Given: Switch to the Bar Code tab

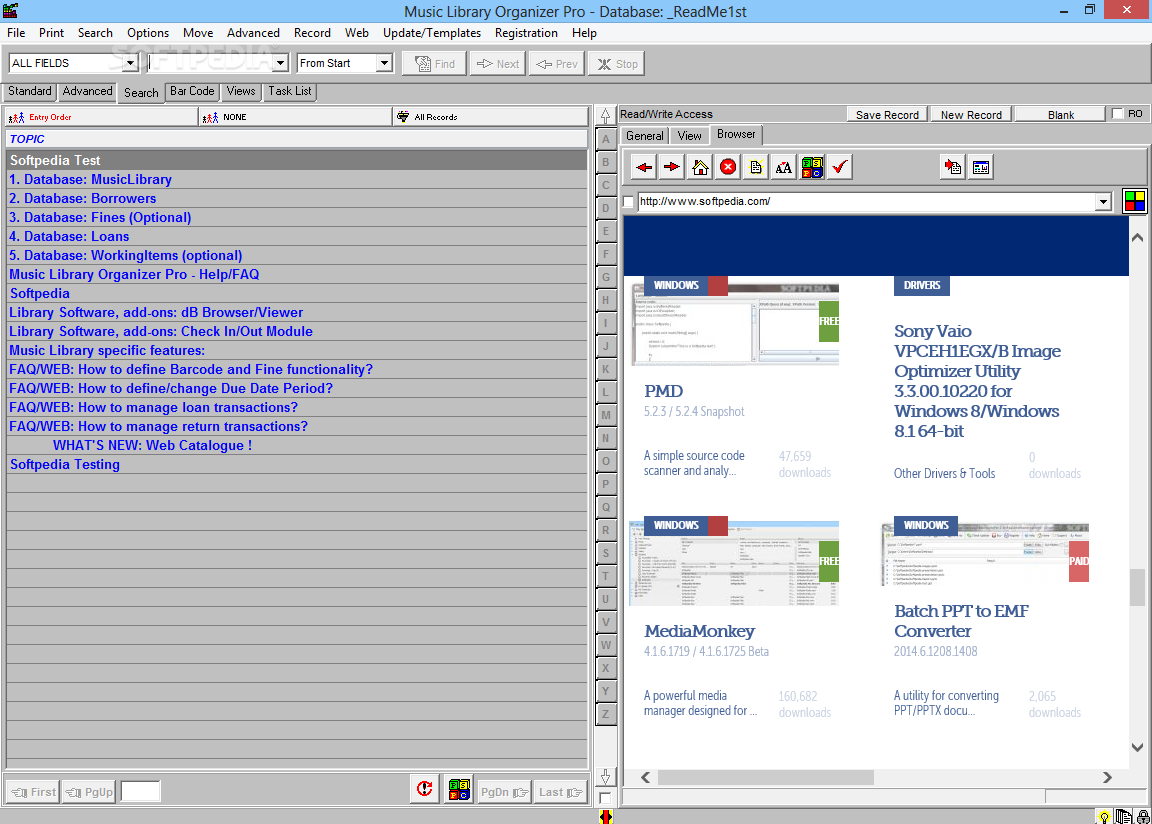Looking at the screenshot, I should pos(192,91).
